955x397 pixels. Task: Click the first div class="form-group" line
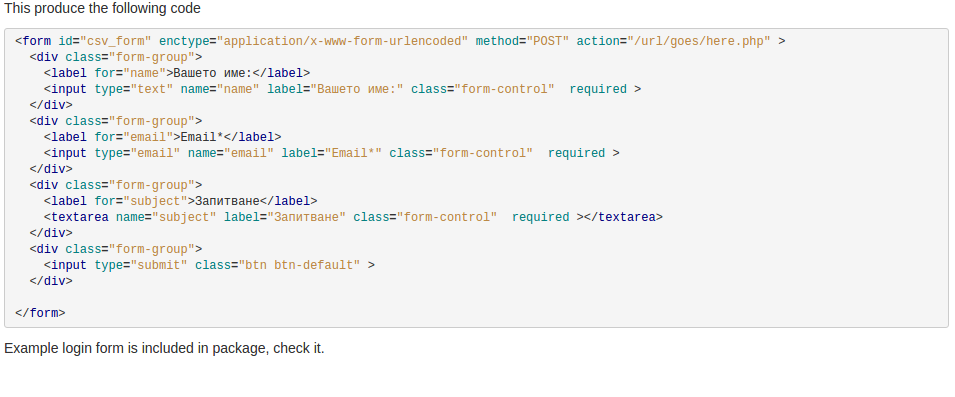point(116,57)
